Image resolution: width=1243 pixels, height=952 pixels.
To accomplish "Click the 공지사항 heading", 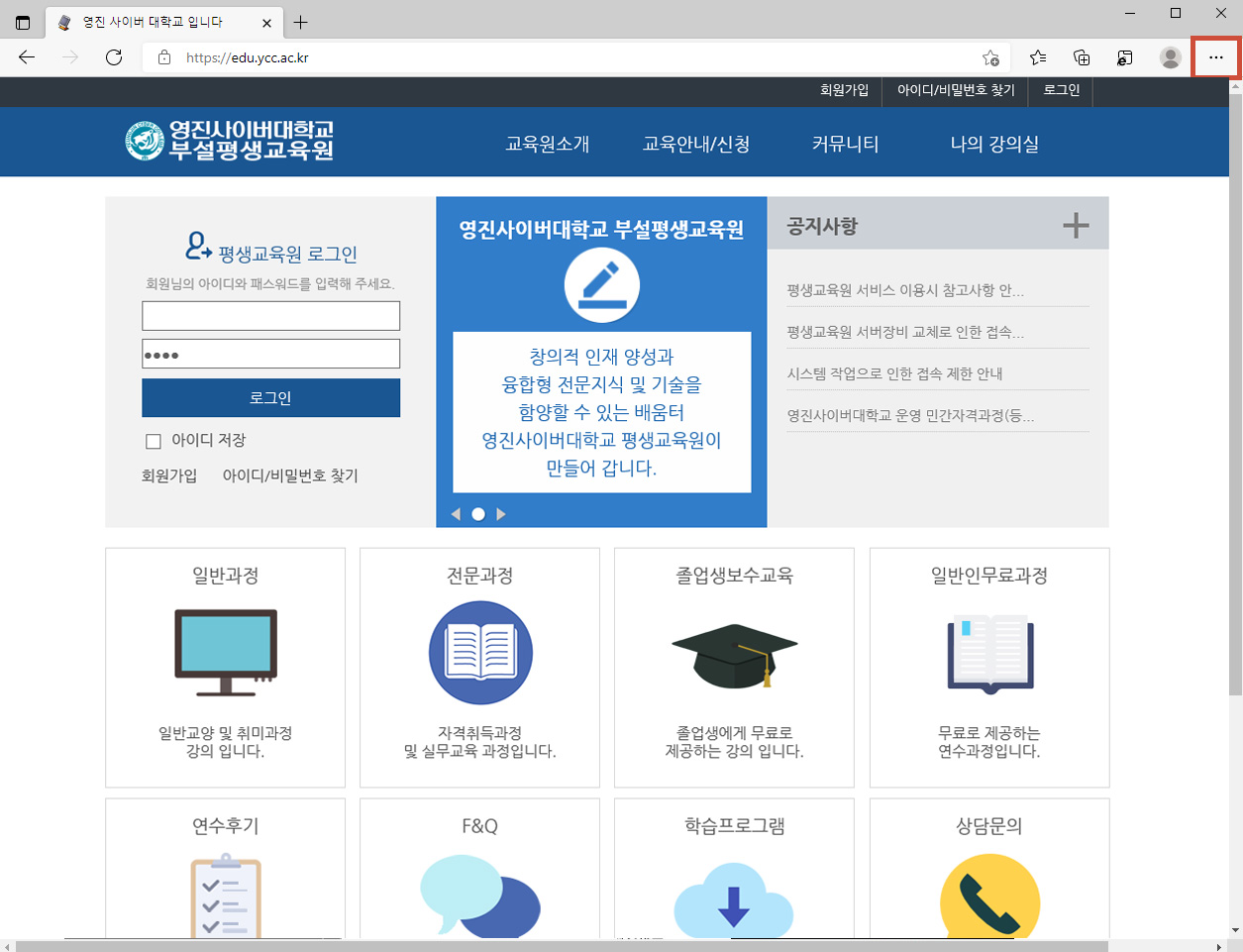I will (x=822, y=226).
